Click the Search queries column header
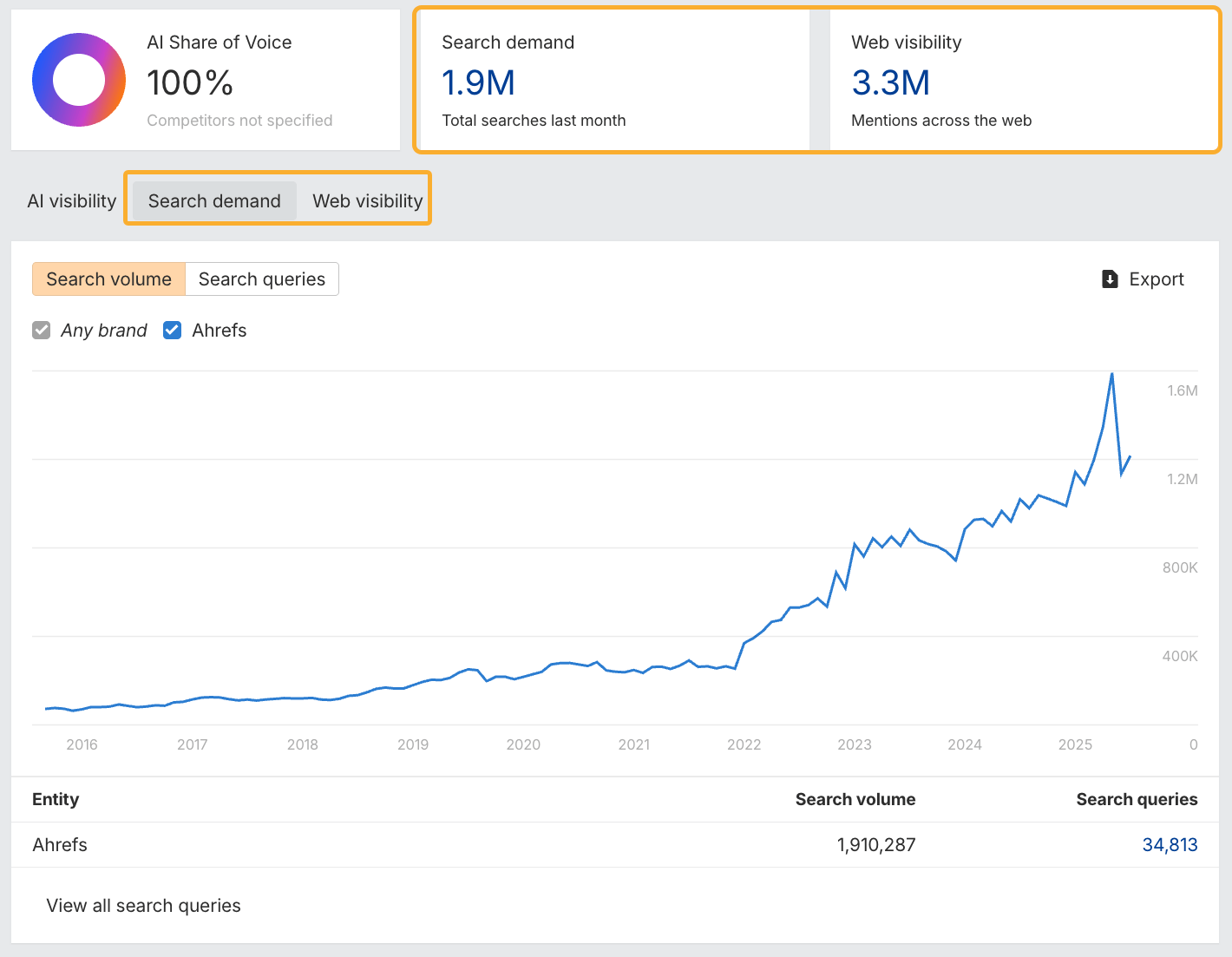This screenshot has height=957, width=1232. (1137, 800)
